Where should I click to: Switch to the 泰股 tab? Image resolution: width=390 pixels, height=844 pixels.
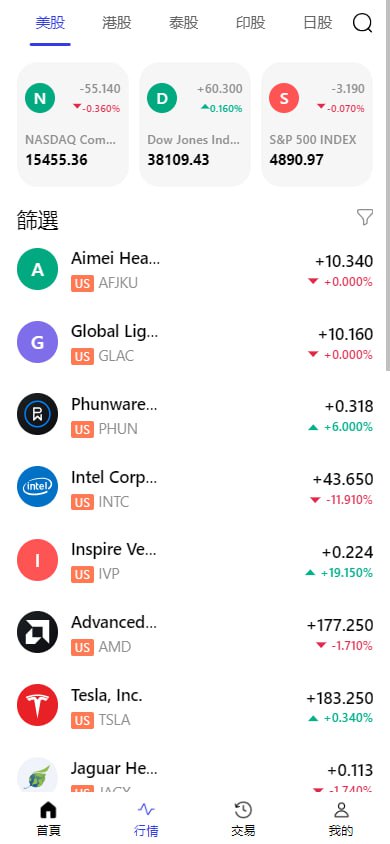(183, 23)
